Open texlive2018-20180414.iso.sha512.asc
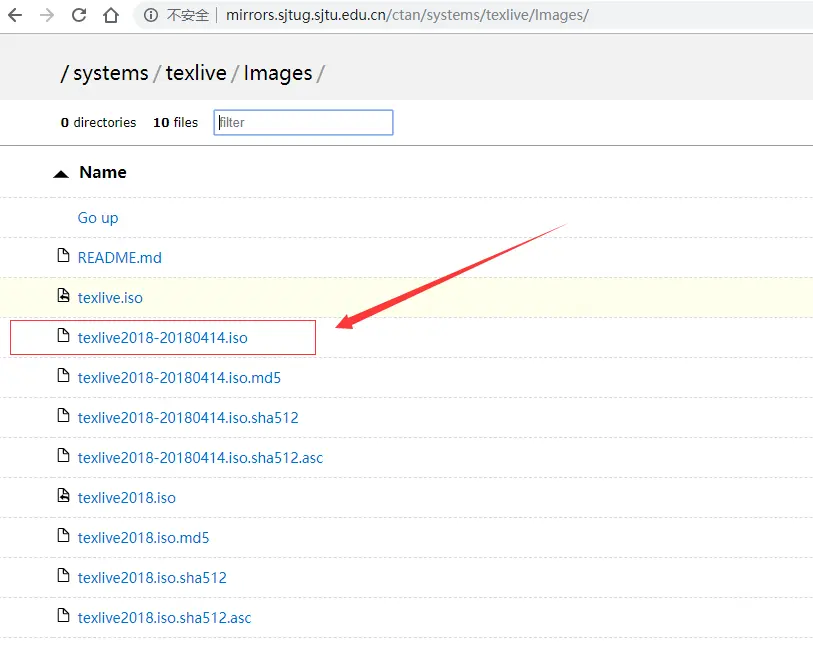This screenshot has width=813, height=658. (200, 457)
